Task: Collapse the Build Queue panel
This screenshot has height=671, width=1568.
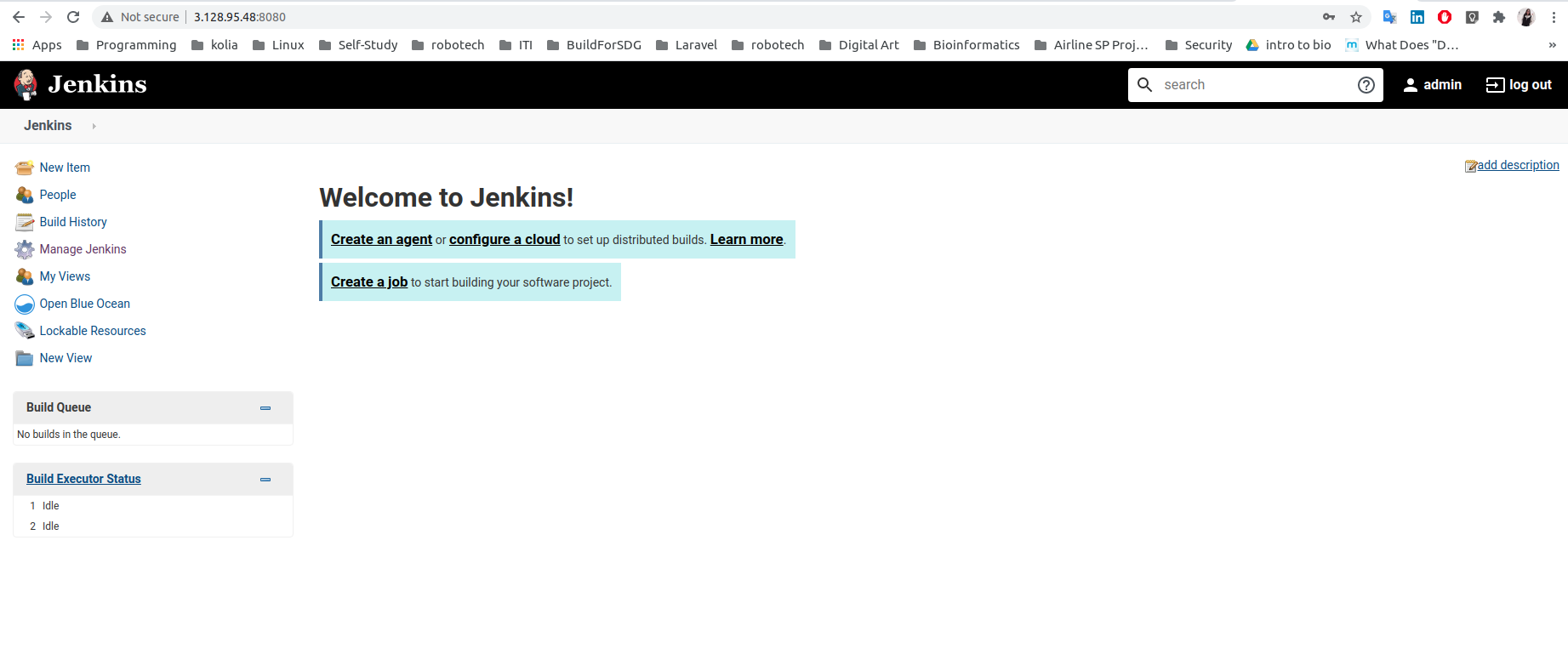Action: coord(265,408)
